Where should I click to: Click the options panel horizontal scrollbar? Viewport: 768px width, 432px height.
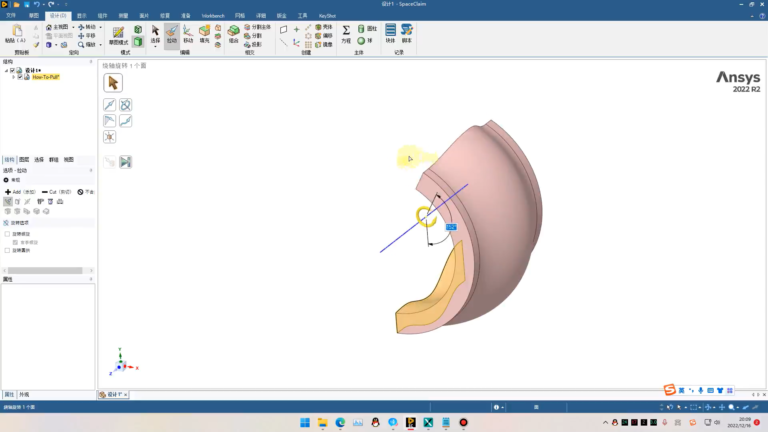point(45,270)
